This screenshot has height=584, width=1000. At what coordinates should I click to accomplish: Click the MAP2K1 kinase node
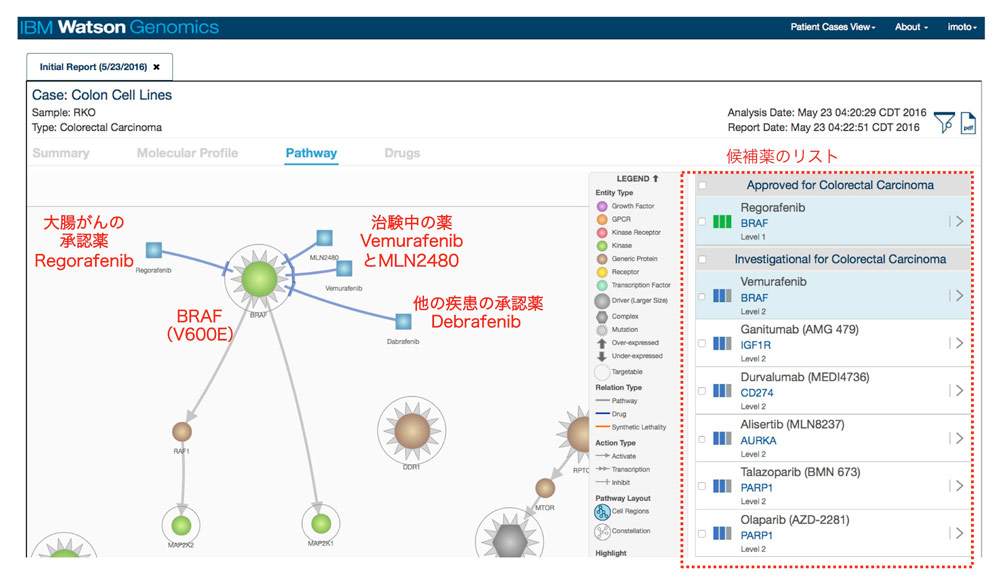click(x=321, y=523)
